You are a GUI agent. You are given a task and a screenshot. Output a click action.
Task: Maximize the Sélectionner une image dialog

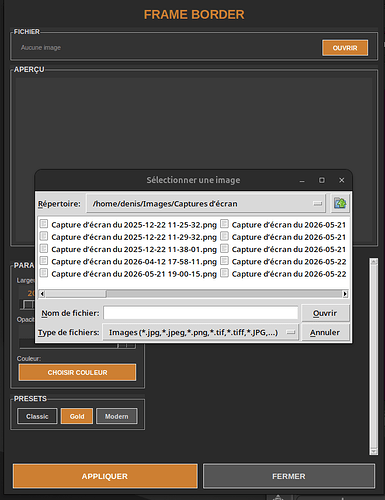322,180
